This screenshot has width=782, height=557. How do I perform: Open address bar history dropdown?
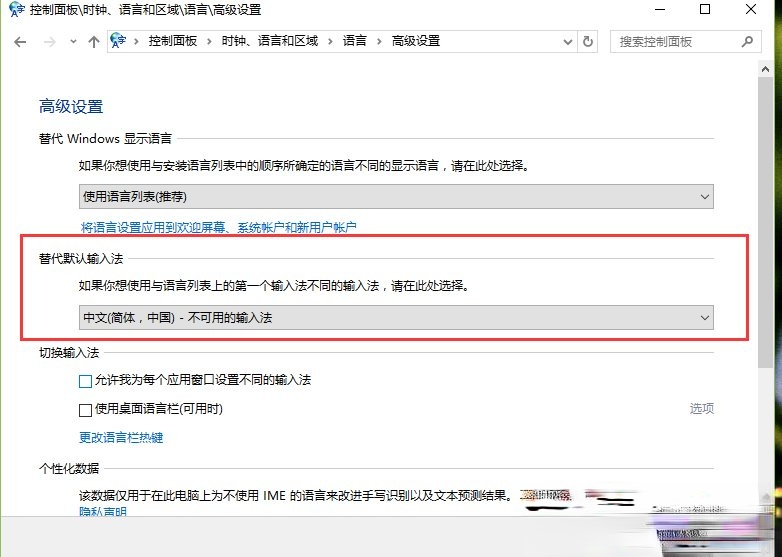568,42
